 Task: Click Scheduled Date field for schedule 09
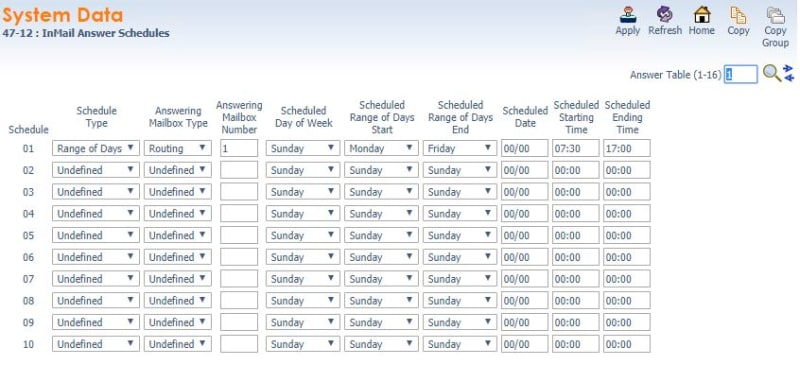click(x=524, y=322)
